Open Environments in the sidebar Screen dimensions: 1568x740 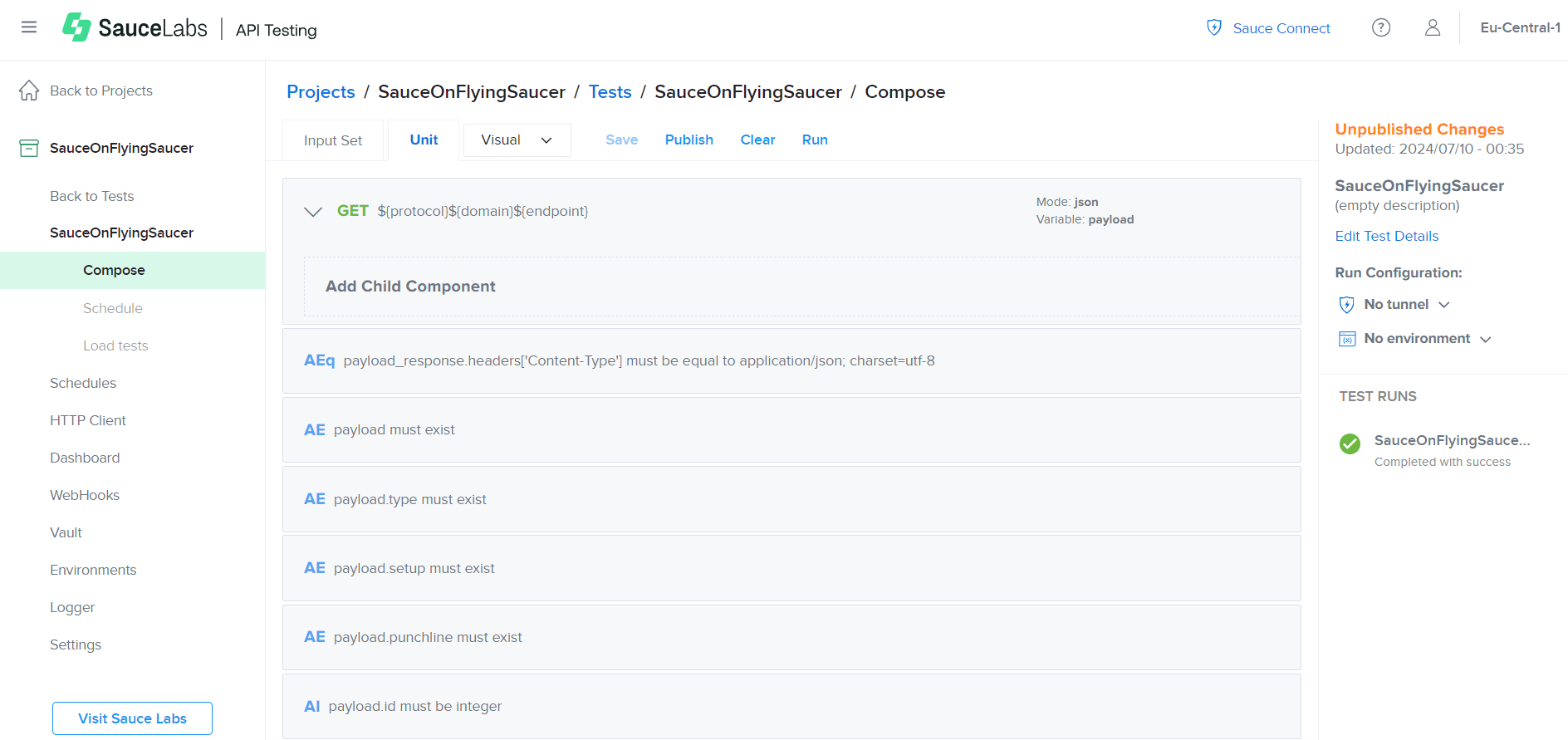click(x=93, y=570)
